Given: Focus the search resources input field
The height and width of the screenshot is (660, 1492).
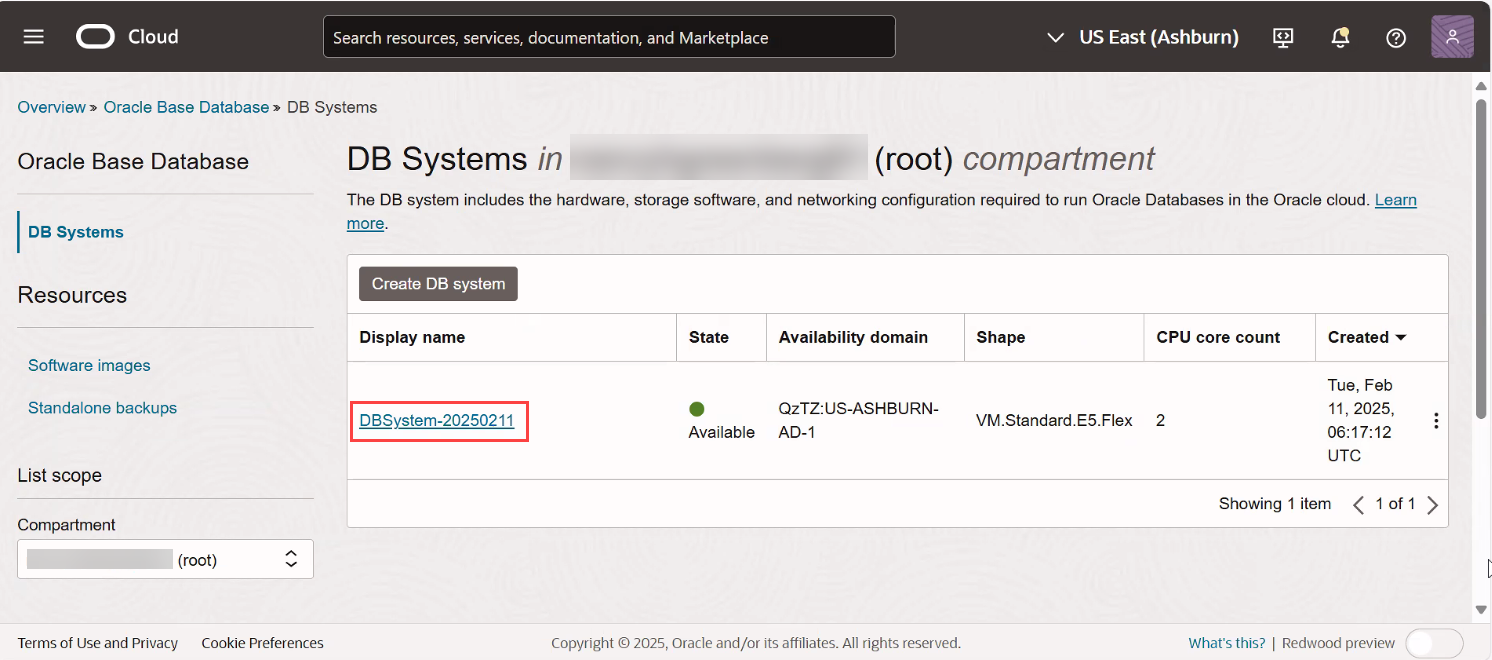Looking at the screenshot, I should (x=609, y=37).
